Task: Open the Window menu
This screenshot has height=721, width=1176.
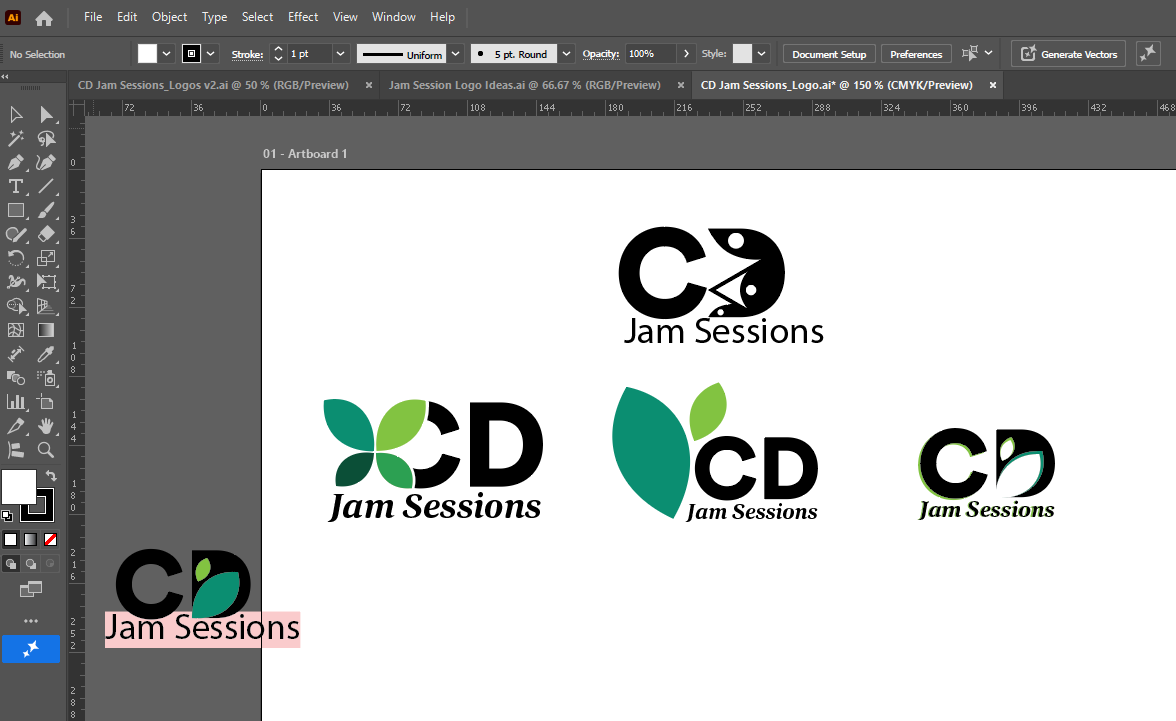Action: click(x=394, y=17)
